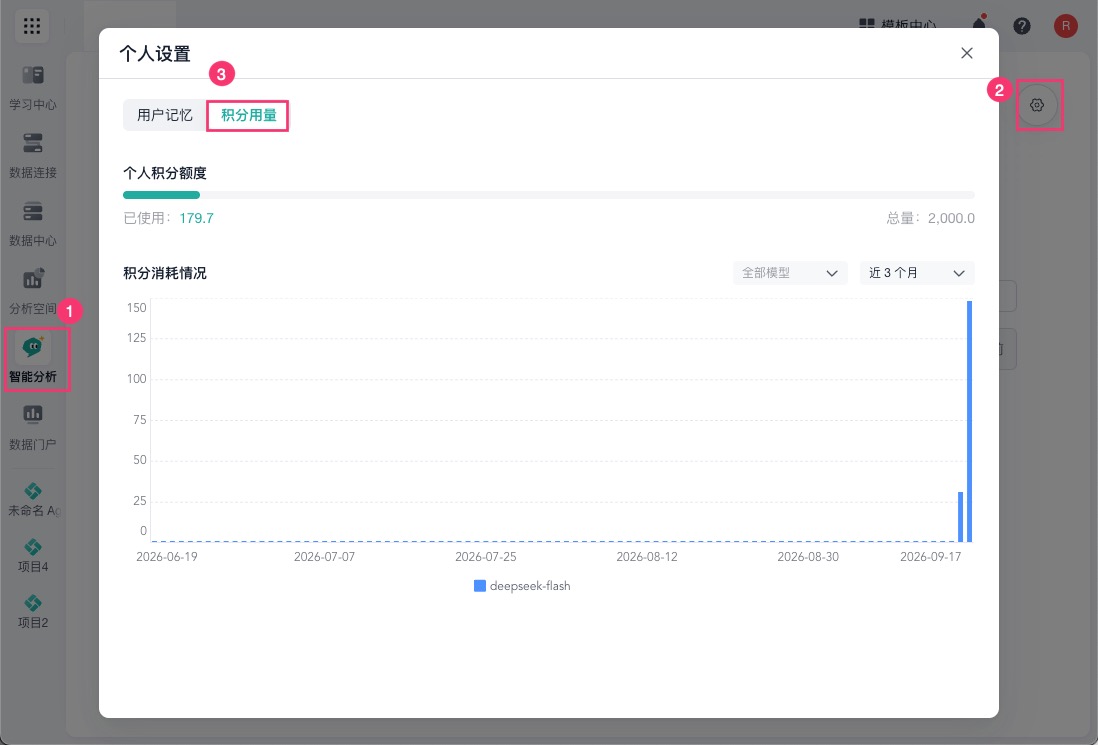Toggle the deepseek-flash legend series
This screenshot has height=745, width=1098.
coord(522,586)
